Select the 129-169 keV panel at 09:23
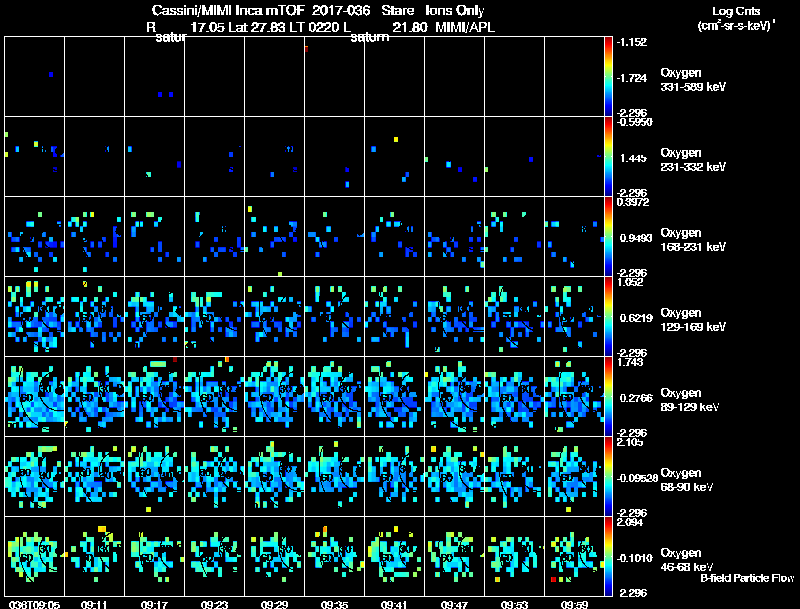This screenshot has height=609, width=800. 215,316
